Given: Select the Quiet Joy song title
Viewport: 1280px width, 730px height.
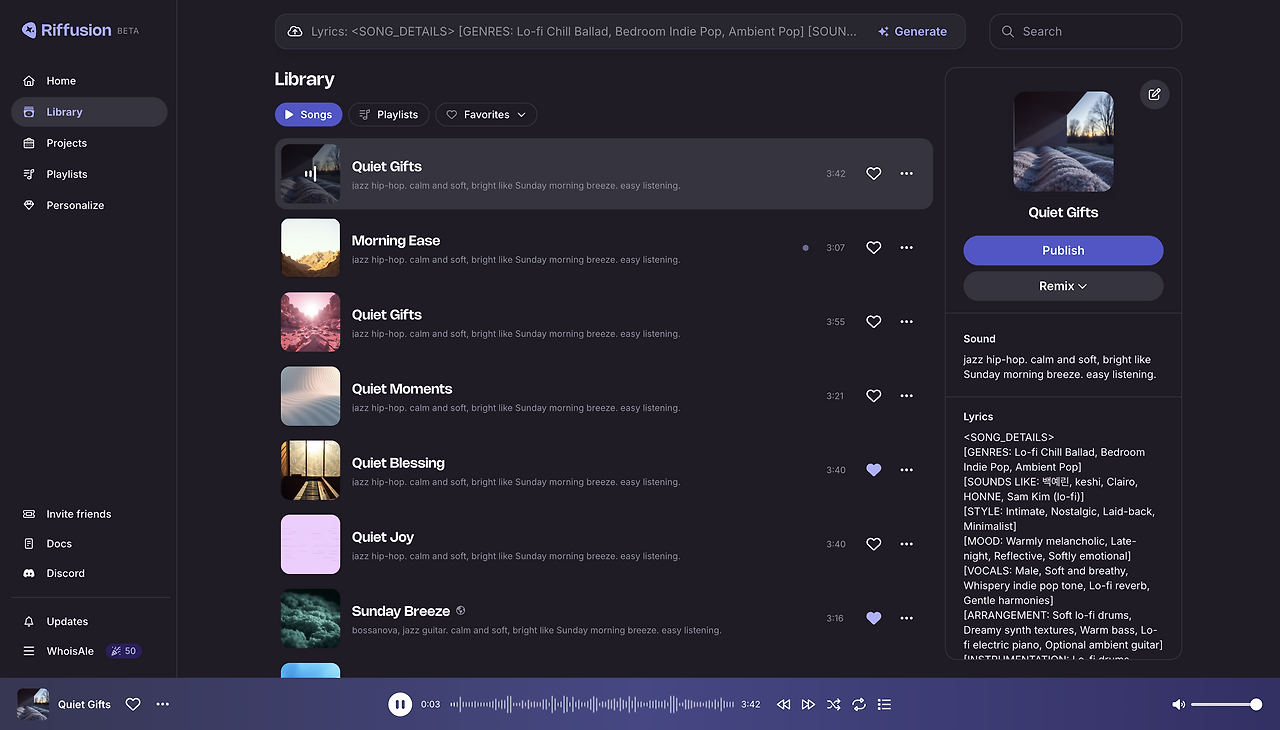Looking at the screenshot, I should [x=383, y=537].
